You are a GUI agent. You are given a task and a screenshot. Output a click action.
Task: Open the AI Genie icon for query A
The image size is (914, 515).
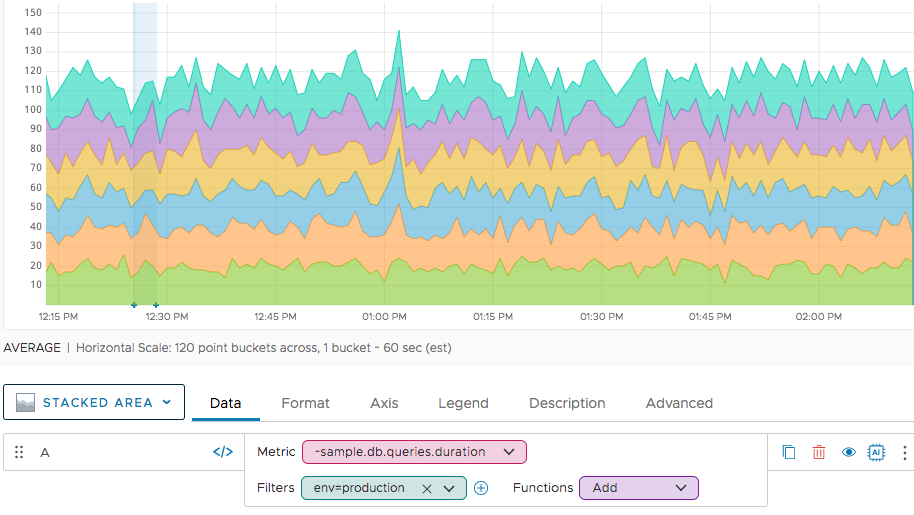click(876, 452)
